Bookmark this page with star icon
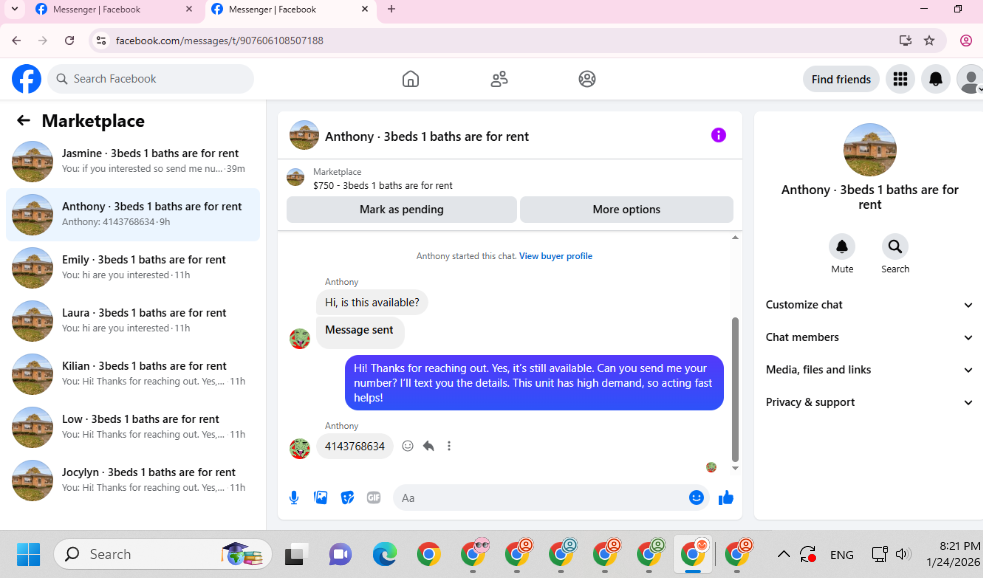The image size is (983, 578). coord(929,41)
